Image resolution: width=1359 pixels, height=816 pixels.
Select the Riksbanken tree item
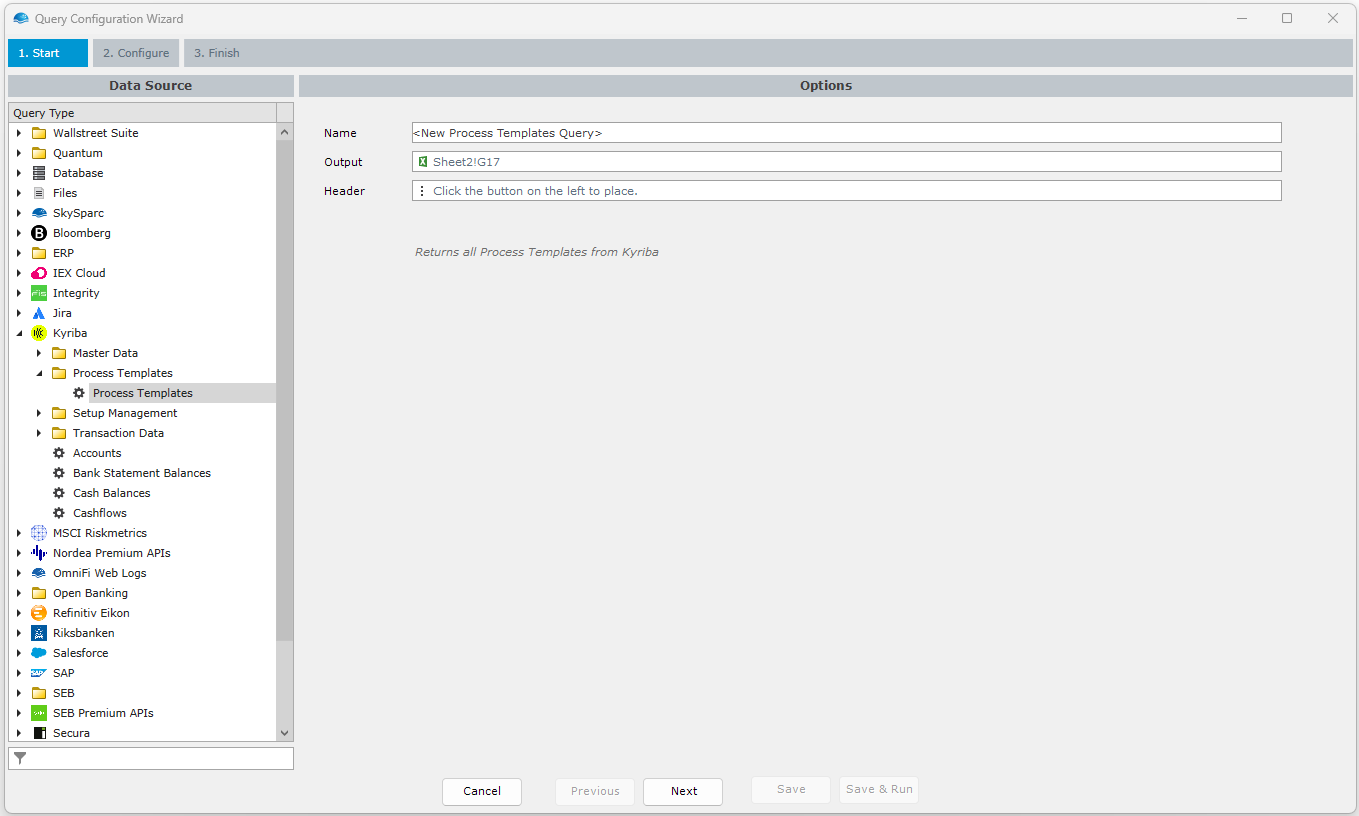pyautogui.click(x=83, y=633)
